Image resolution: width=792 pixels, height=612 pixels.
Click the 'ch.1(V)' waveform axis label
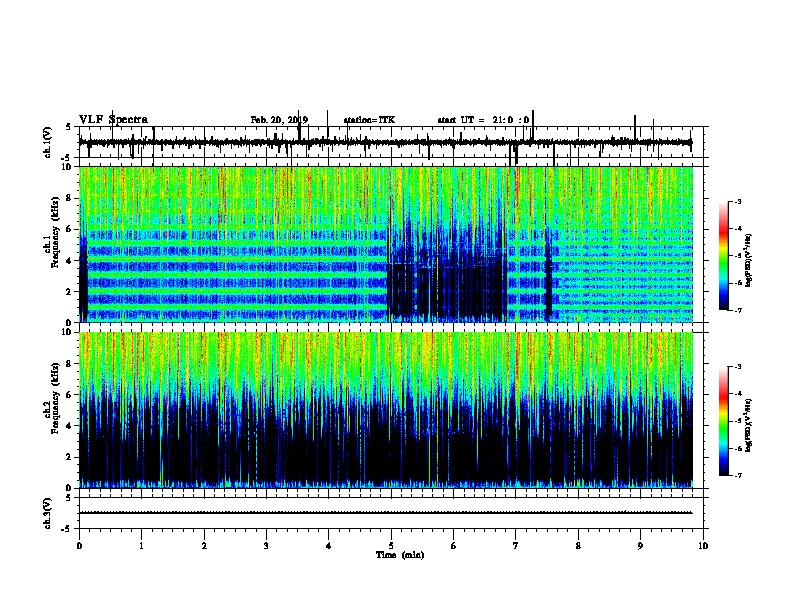48,142
